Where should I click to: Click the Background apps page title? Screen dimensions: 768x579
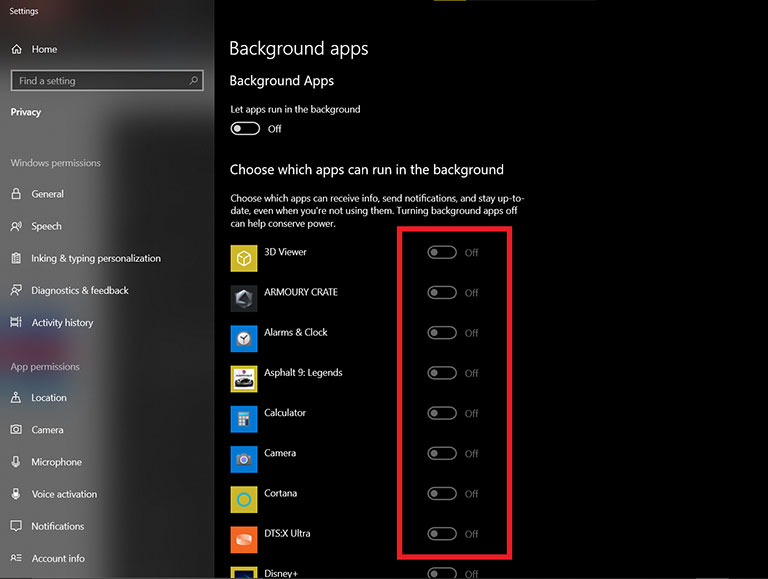click(x=299, y=48)
